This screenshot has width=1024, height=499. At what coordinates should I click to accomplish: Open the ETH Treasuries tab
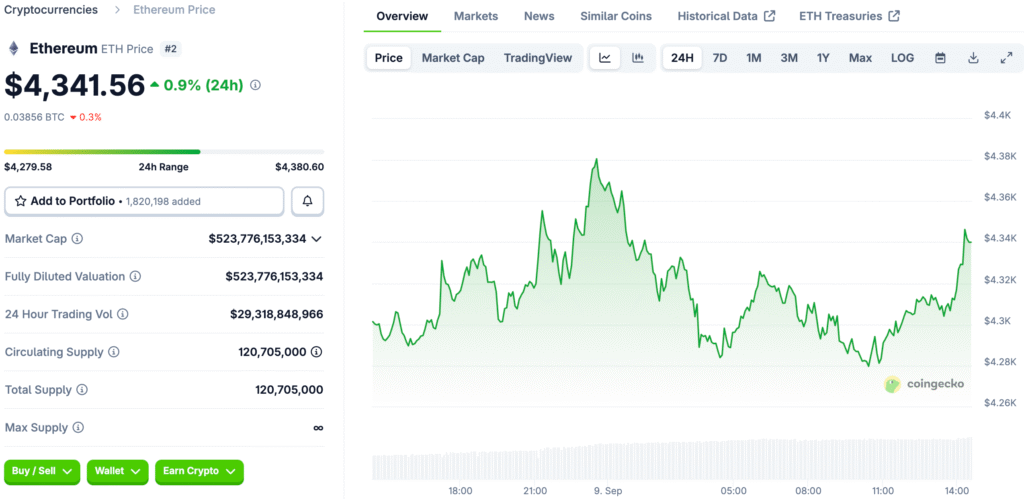850,16
